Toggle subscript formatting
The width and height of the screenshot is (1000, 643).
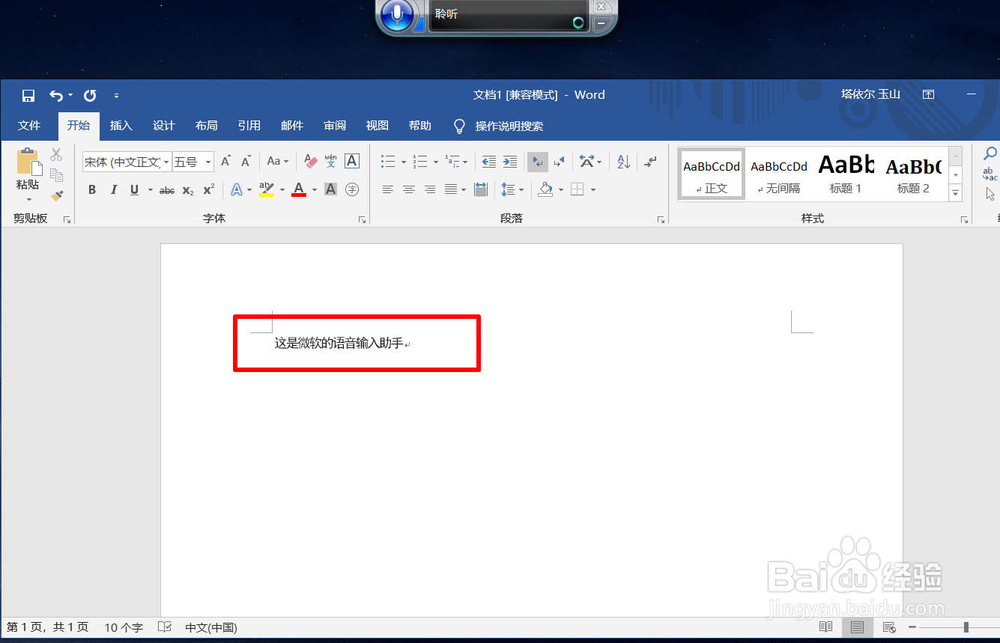(188, 190)
